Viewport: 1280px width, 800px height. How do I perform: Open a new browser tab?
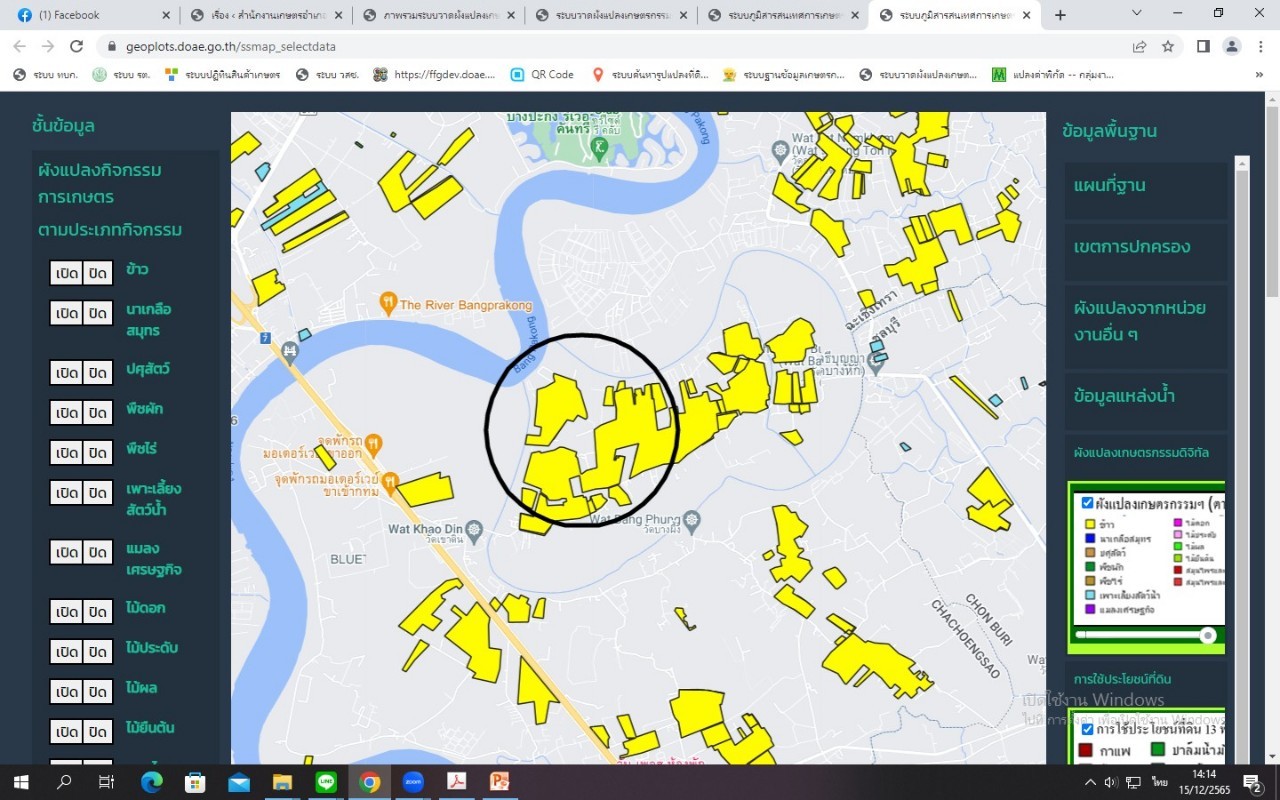coord(1060,15)
